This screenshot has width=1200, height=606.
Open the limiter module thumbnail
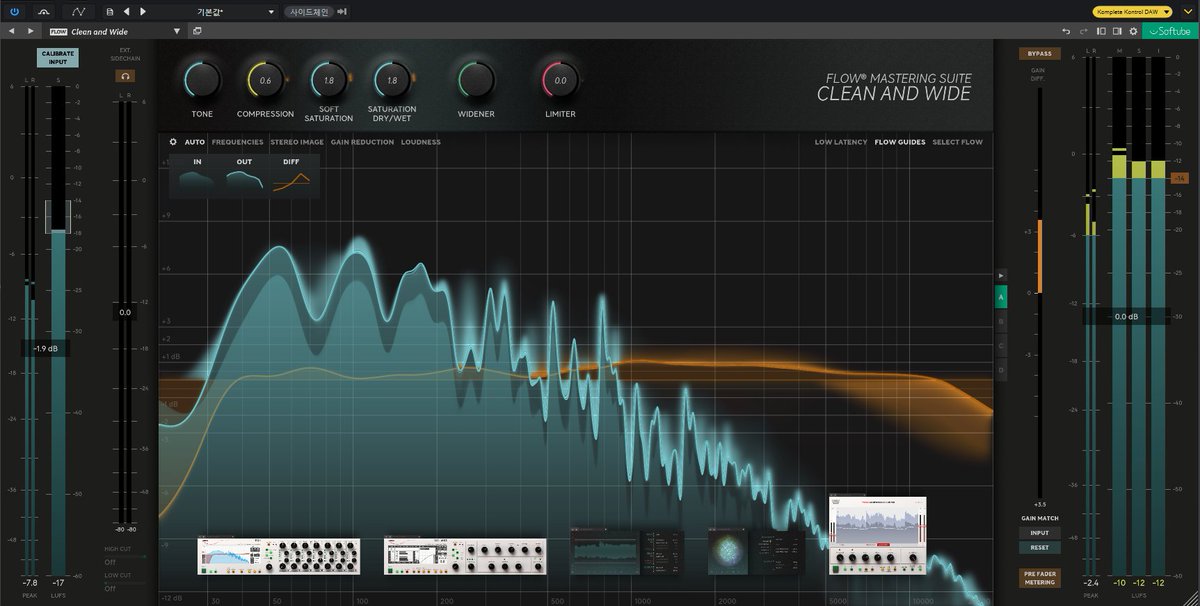point(877,535)
